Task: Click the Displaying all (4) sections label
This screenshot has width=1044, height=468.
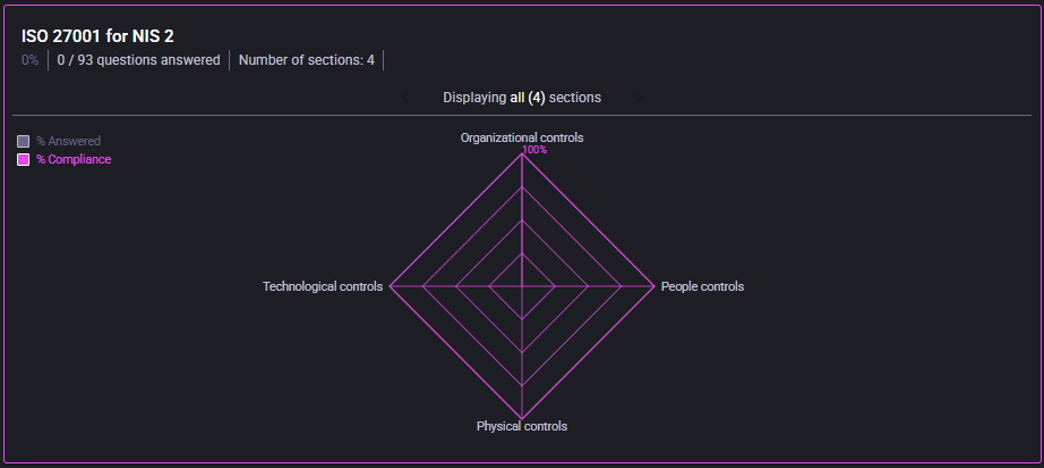Action: [522, 98]
